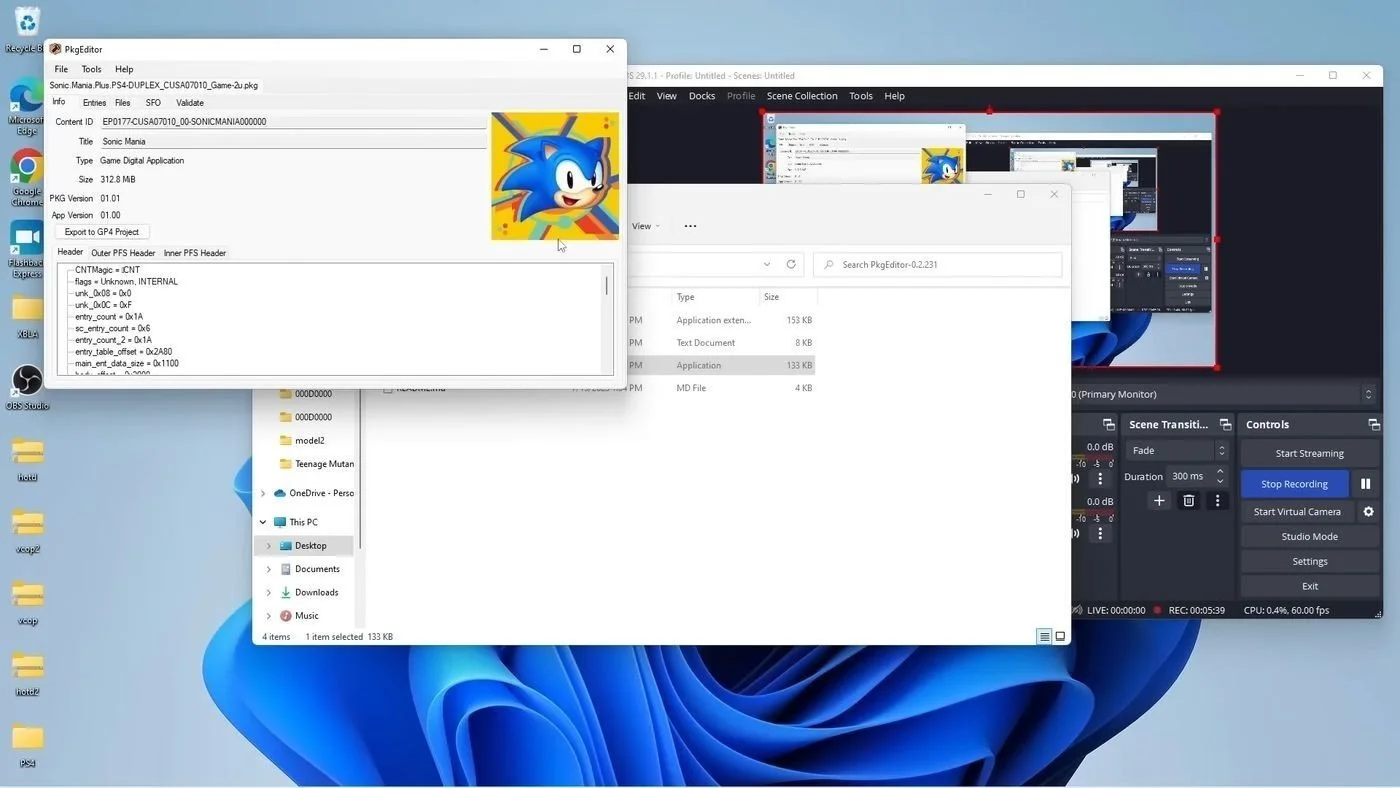This screenshot has width=1400, height=788.
Task: Open the Scene Collection menu in OBS
Action: [x=802, y=96]
